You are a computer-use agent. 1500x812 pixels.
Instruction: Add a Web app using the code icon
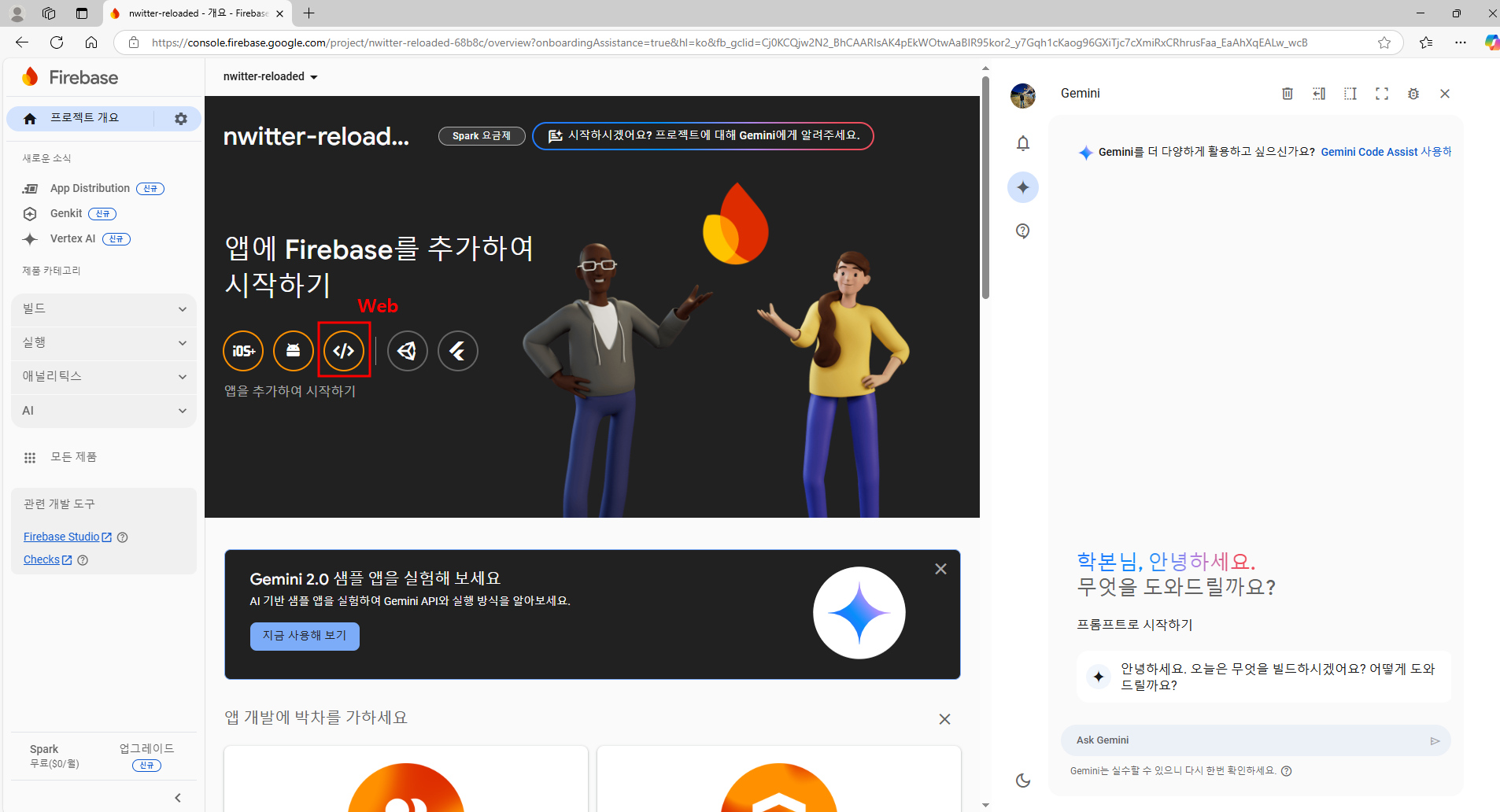[x=344, y=351]
